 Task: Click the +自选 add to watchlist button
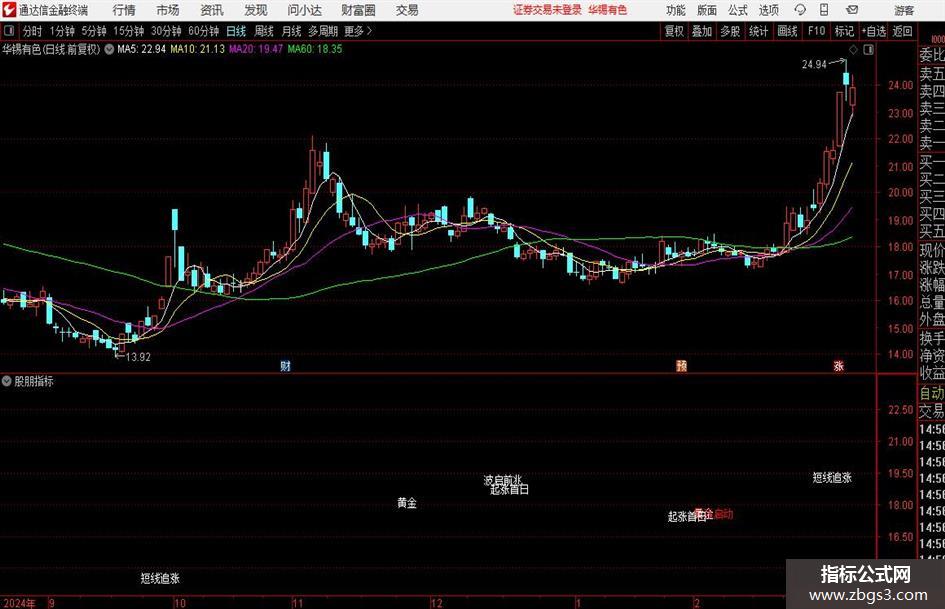click(x=874, y=31)
